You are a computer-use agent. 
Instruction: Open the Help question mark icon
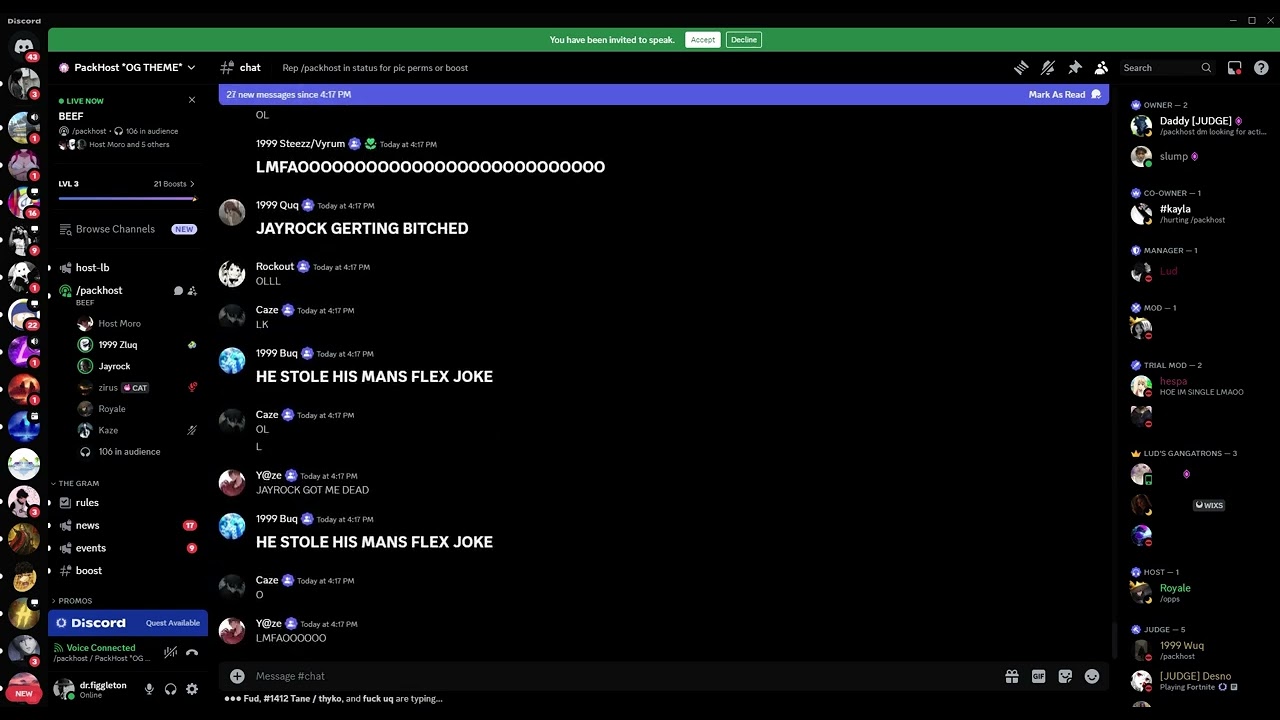coord(1261,68)
